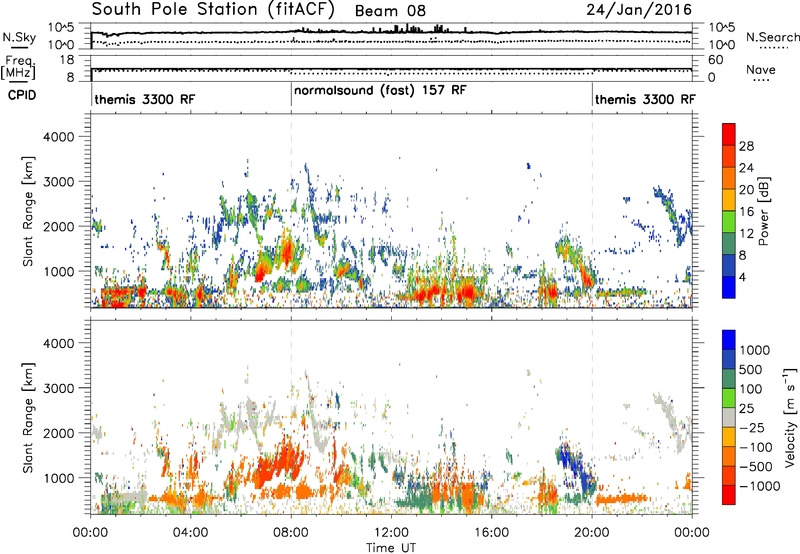
Task: Click the '12:00' time tick label
Action: click(x=391, y=533)
